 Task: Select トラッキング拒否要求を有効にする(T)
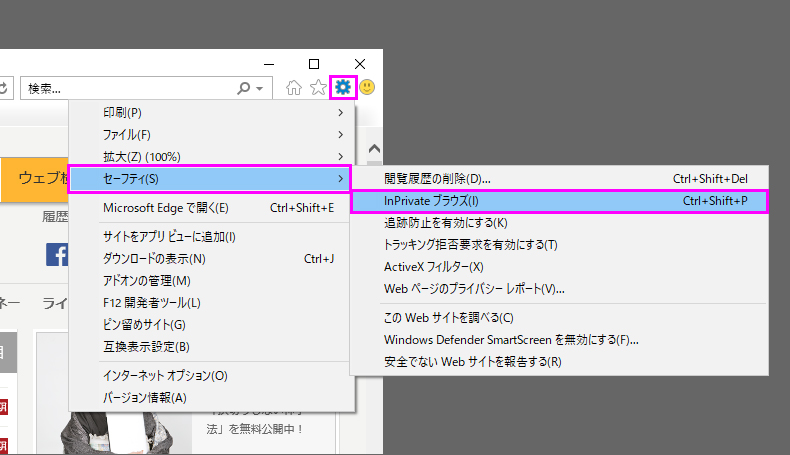coord(559,245)
